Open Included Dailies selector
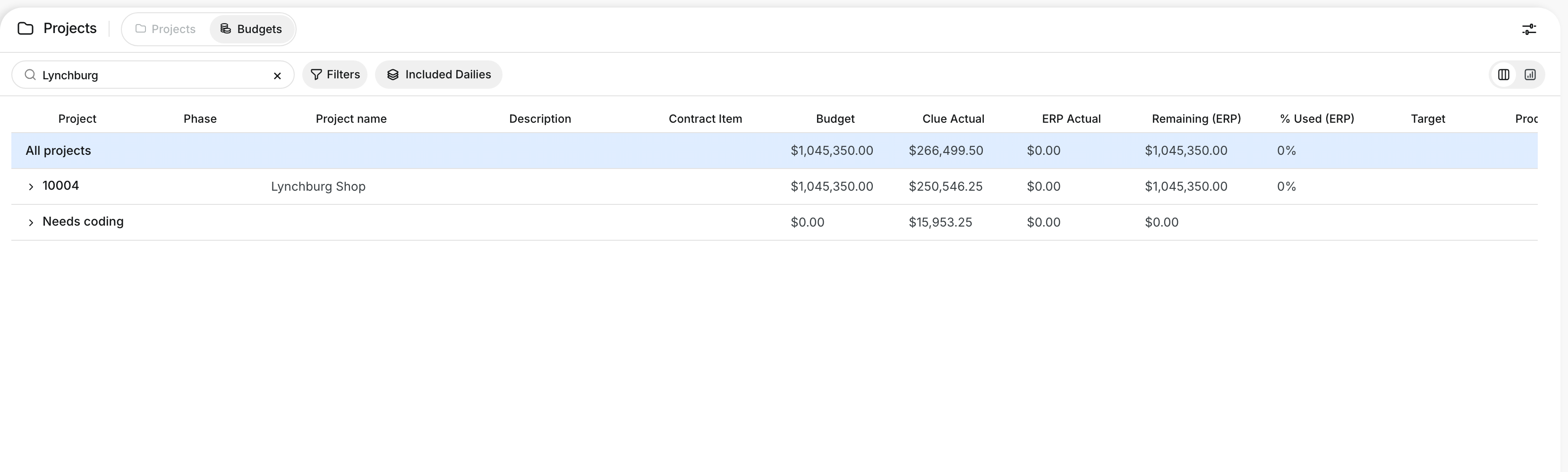Screen dimensions: 1568x472 tap(438, 75)
